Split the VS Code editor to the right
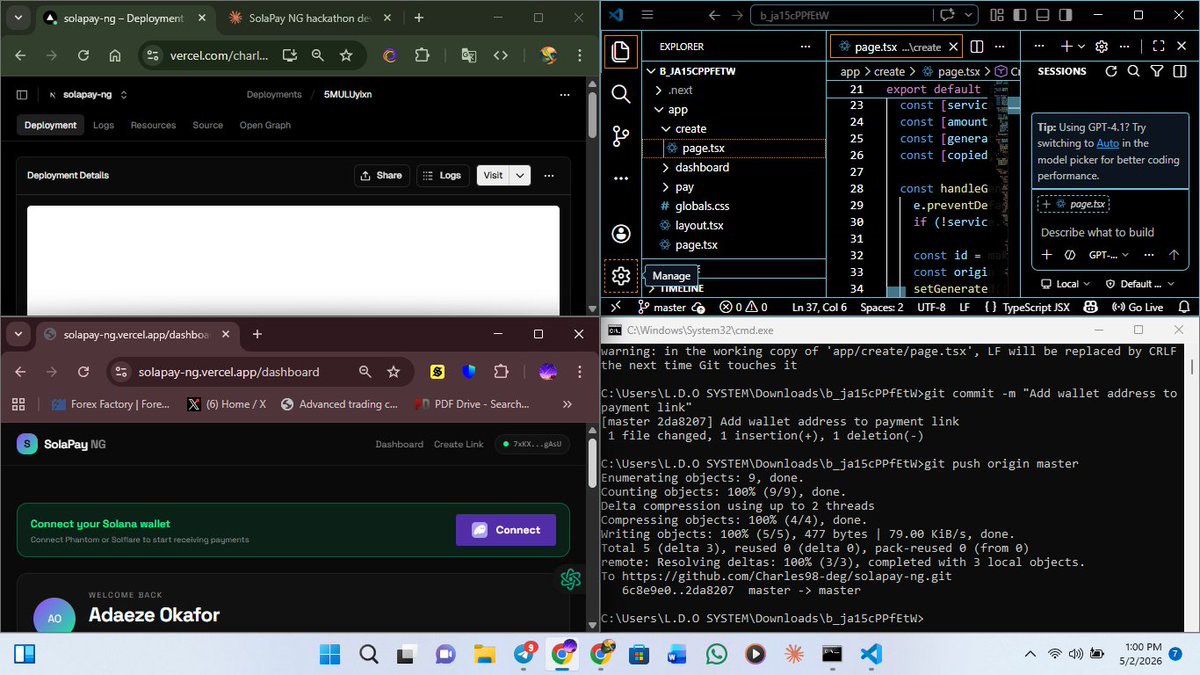 977,46
